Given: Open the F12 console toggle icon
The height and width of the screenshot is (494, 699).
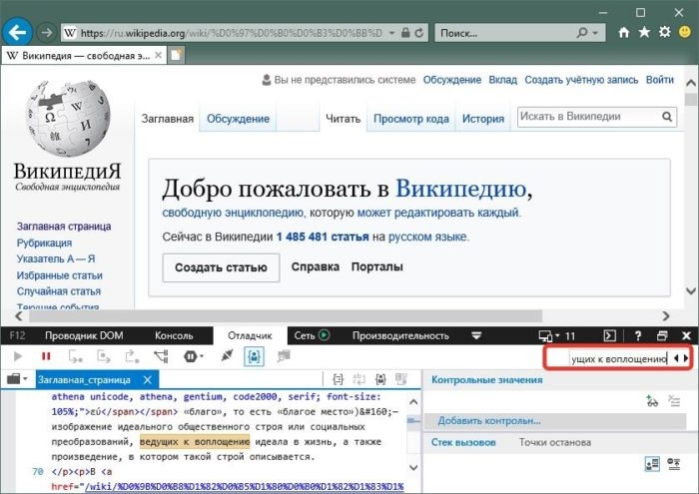Looking at the screenshot, I should tap(609, 336).
